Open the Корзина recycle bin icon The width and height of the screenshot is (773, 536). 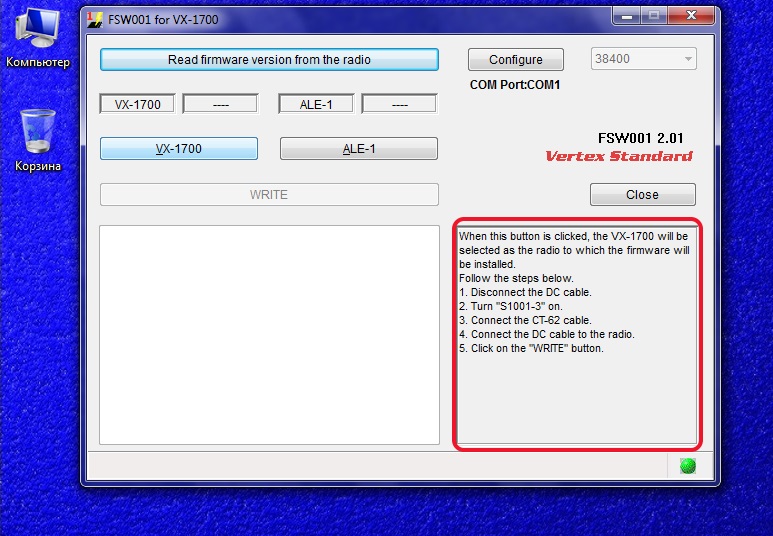37,141
